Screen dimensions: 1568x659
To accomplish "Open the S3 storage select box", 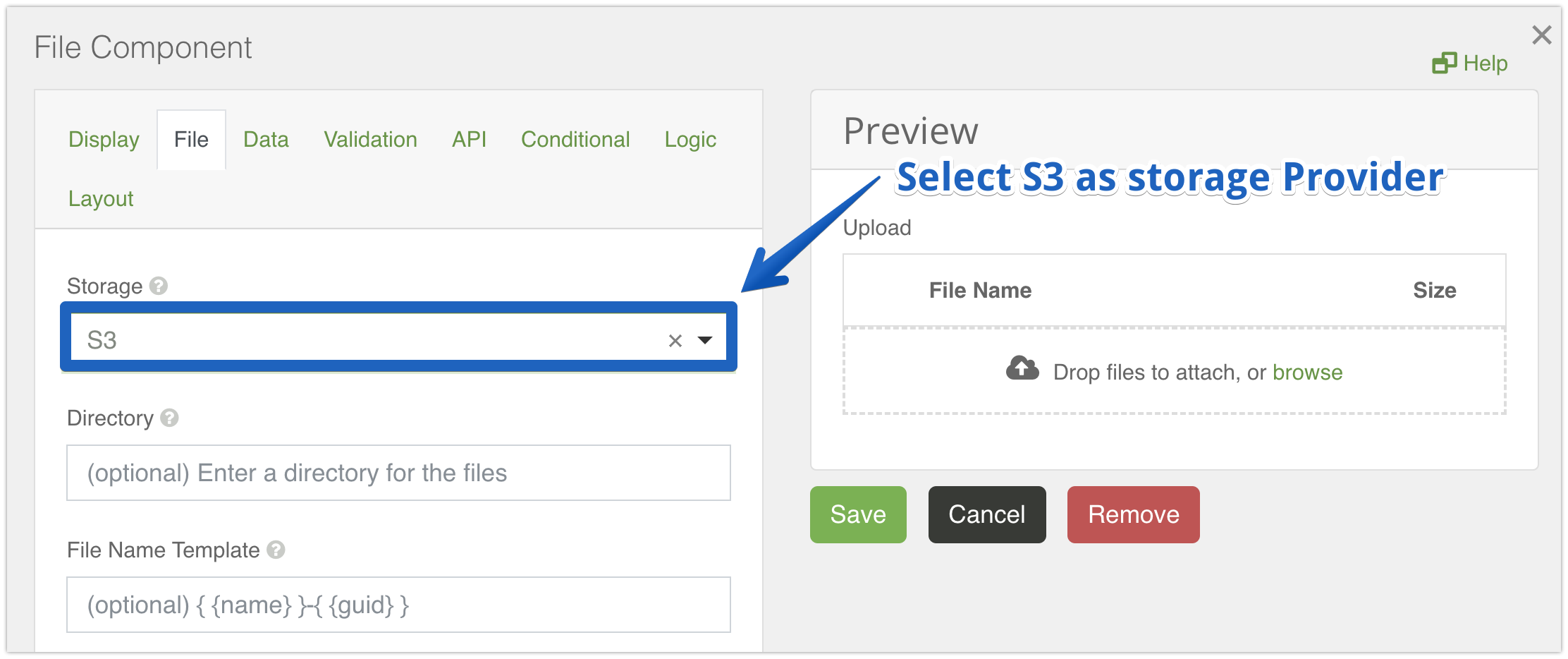I will tap(367, 340).
